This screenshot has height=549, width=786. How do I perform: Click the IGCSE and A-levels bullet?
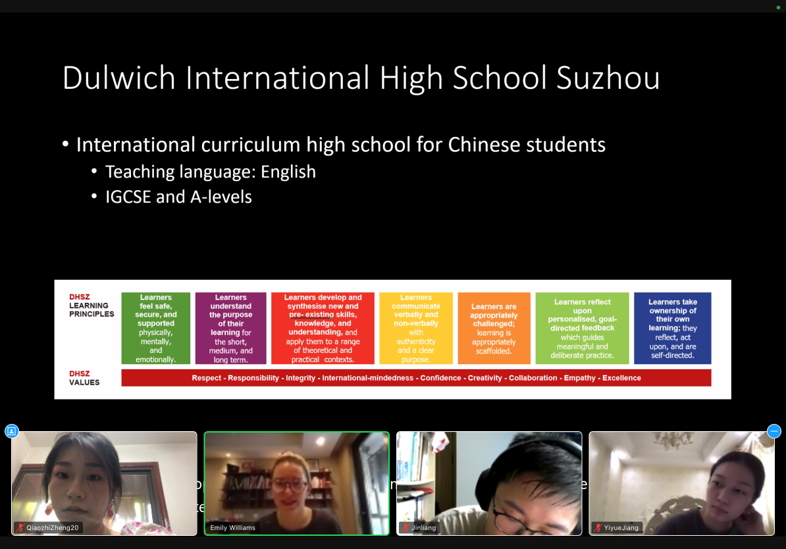[x=178, y=197]
